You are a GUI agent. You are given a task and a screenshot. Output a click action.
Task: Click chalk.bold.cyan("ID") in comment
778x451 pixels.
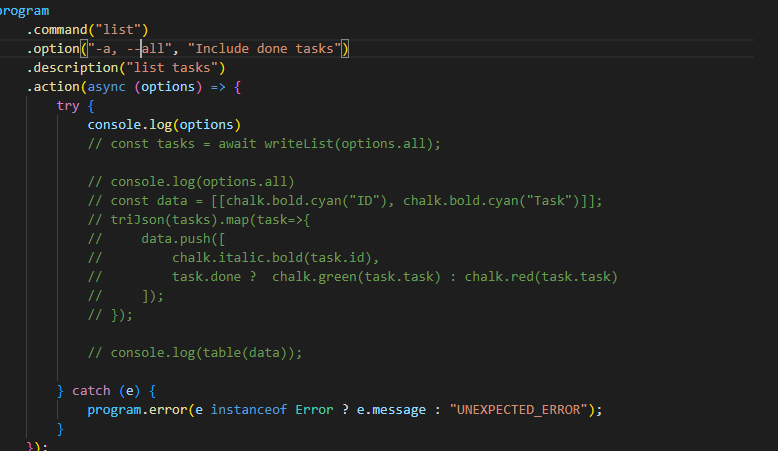307,201
